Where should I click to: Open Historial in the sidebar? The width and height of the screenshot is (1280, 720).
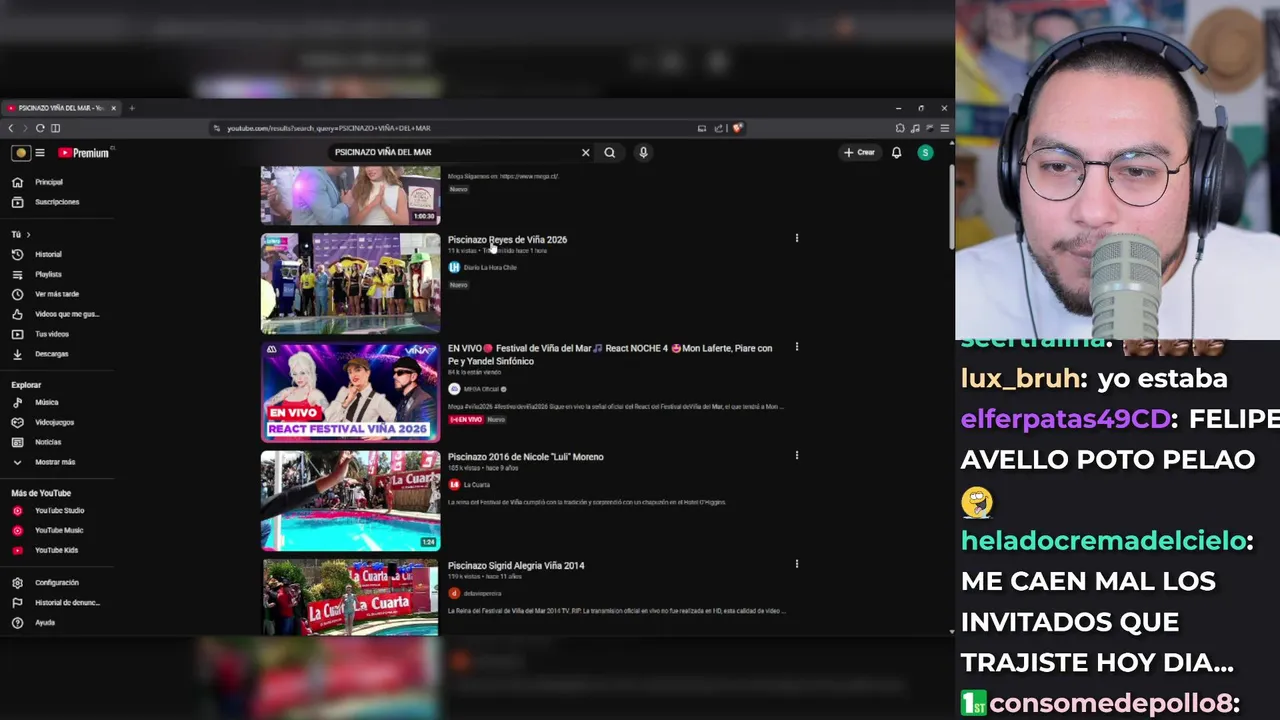48,254
